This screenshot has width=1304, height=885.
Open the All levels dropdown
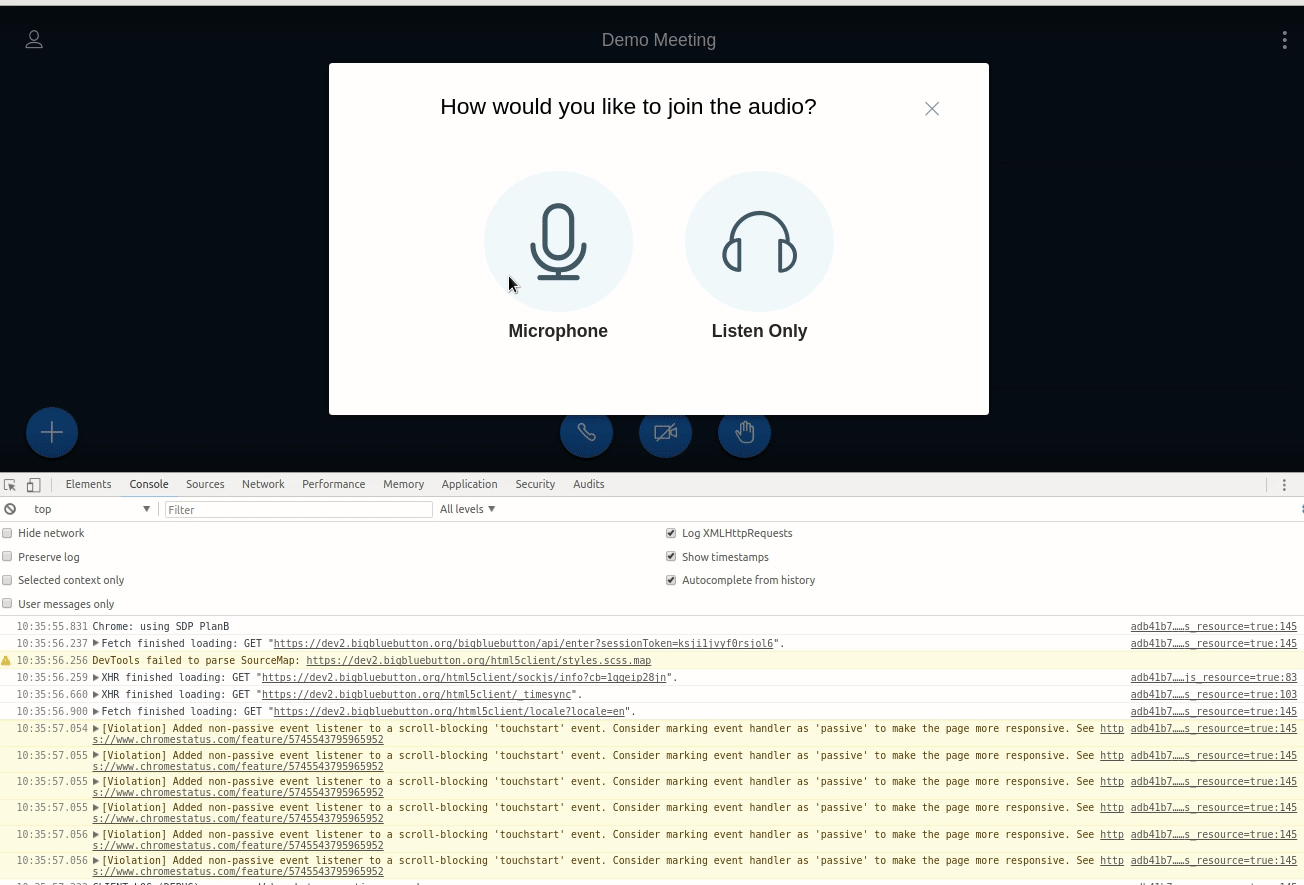pyautogui.click(x=468, y=509)
